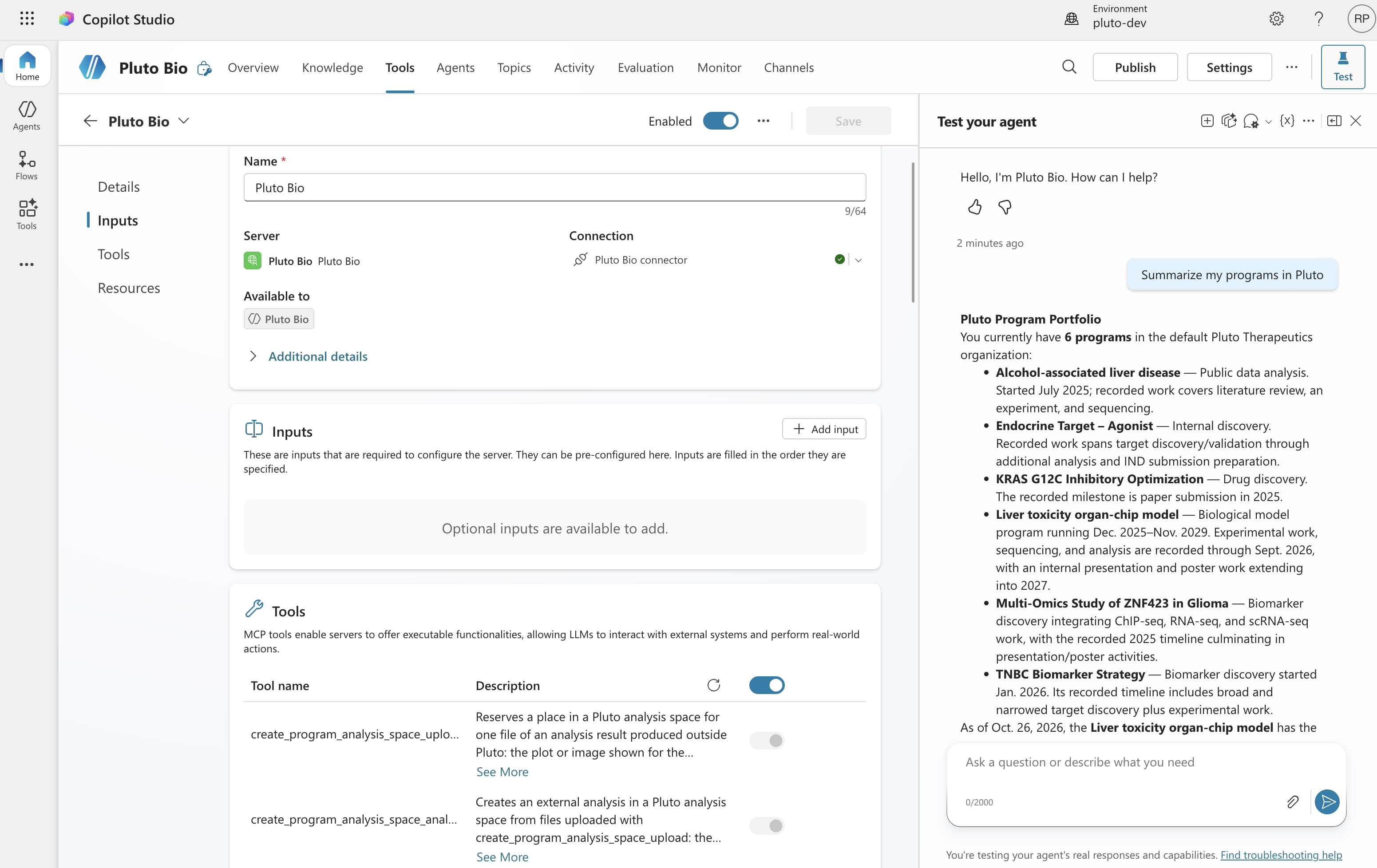Open Agents in the left sidebar

click(27, 115)
